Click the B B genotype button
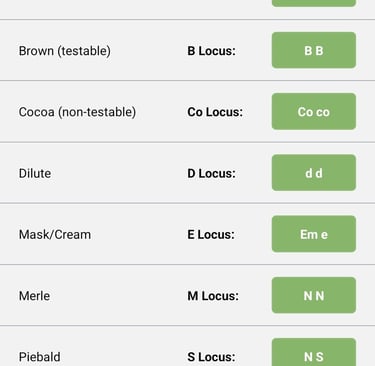 pos(314,50)
